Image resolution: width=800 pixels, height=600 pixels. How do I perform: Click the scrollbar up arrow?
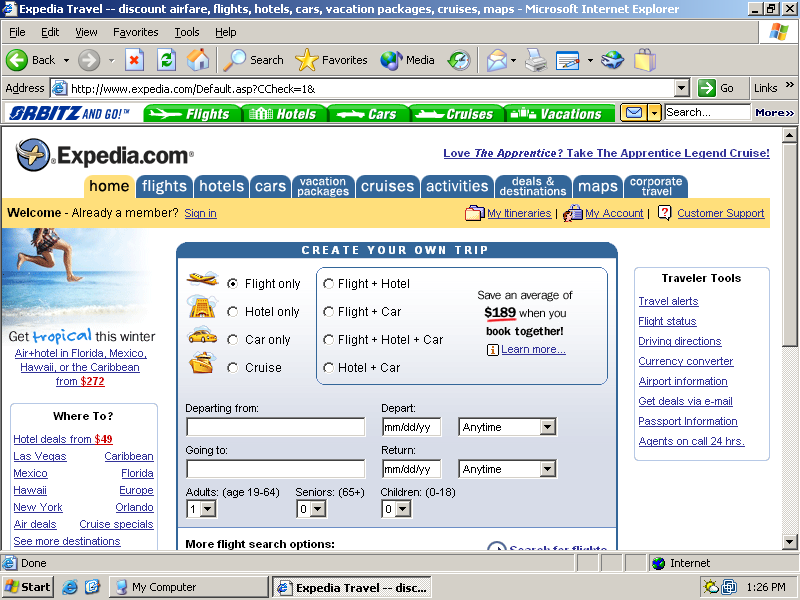click(x=789, y=135)
